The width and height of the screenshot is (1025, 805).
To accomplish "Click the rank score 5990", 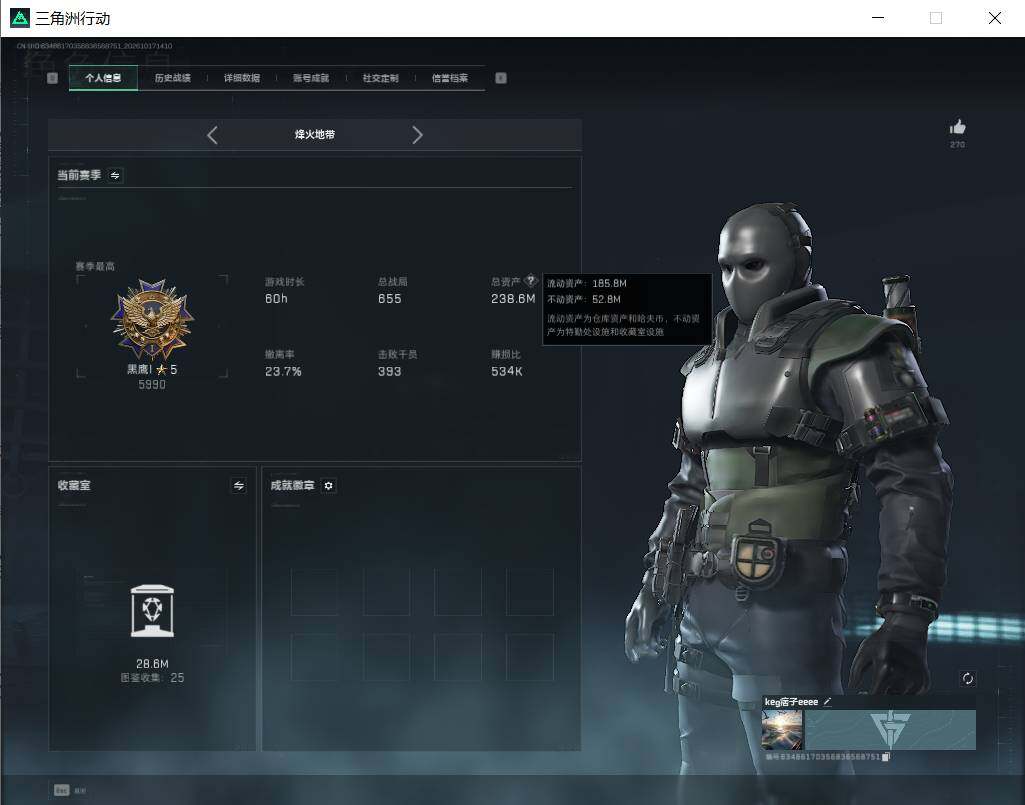I will [152, 385].
